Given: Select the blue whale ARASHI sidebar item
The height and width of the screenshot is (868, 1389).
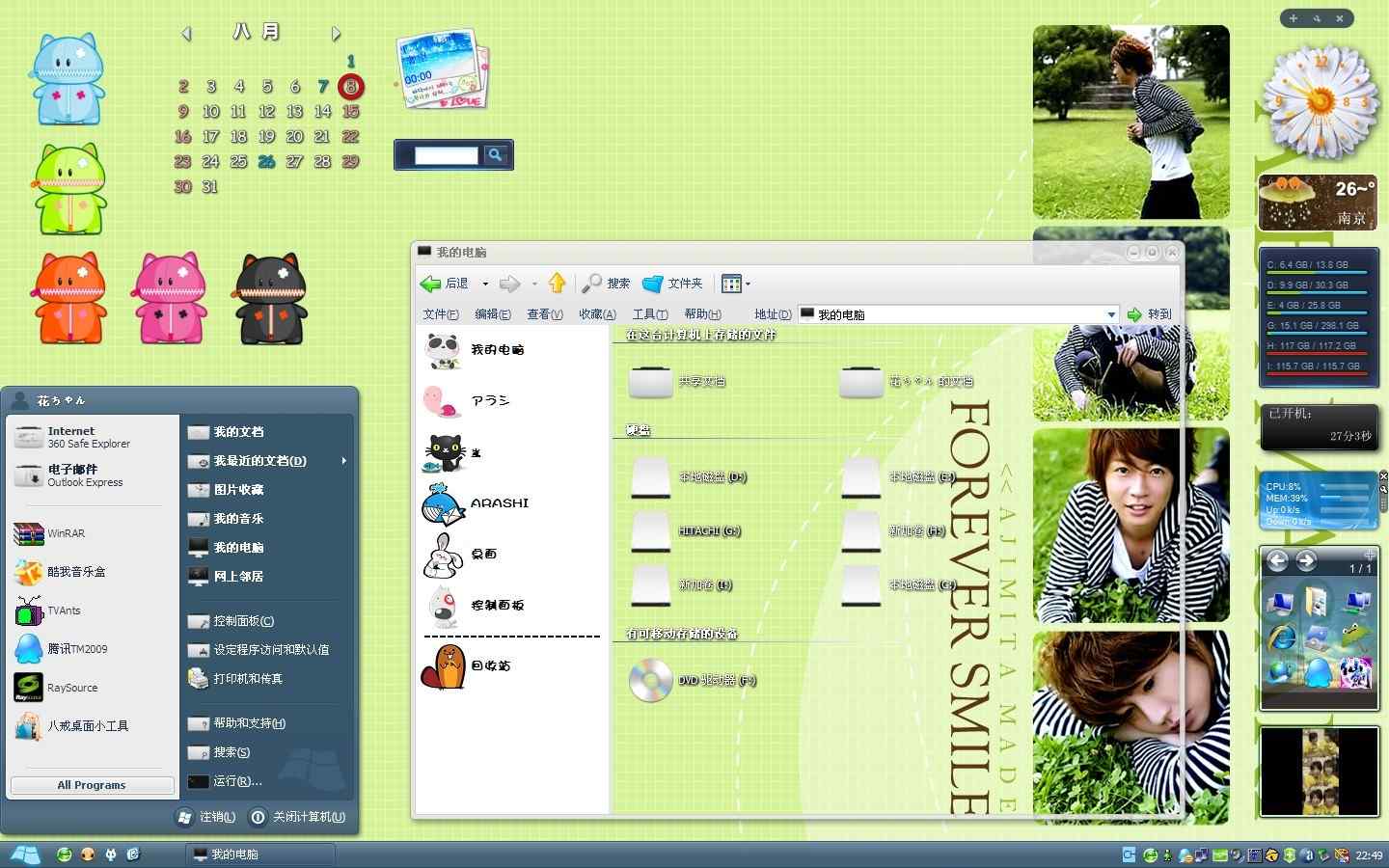Looking at the screenshot, I should 476,503.
